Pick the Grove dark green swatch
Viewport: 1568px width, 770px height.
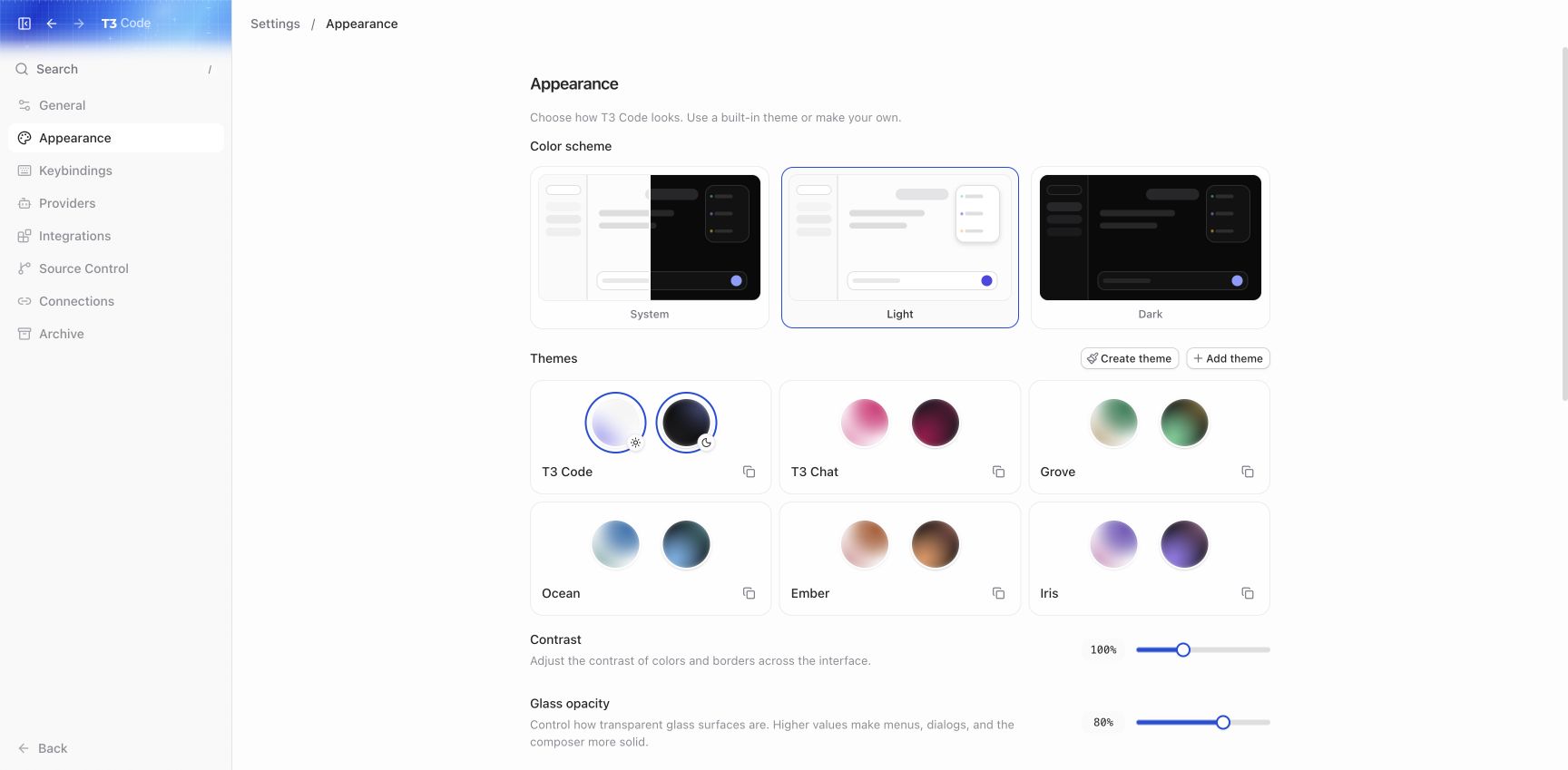coord(1184,423)
